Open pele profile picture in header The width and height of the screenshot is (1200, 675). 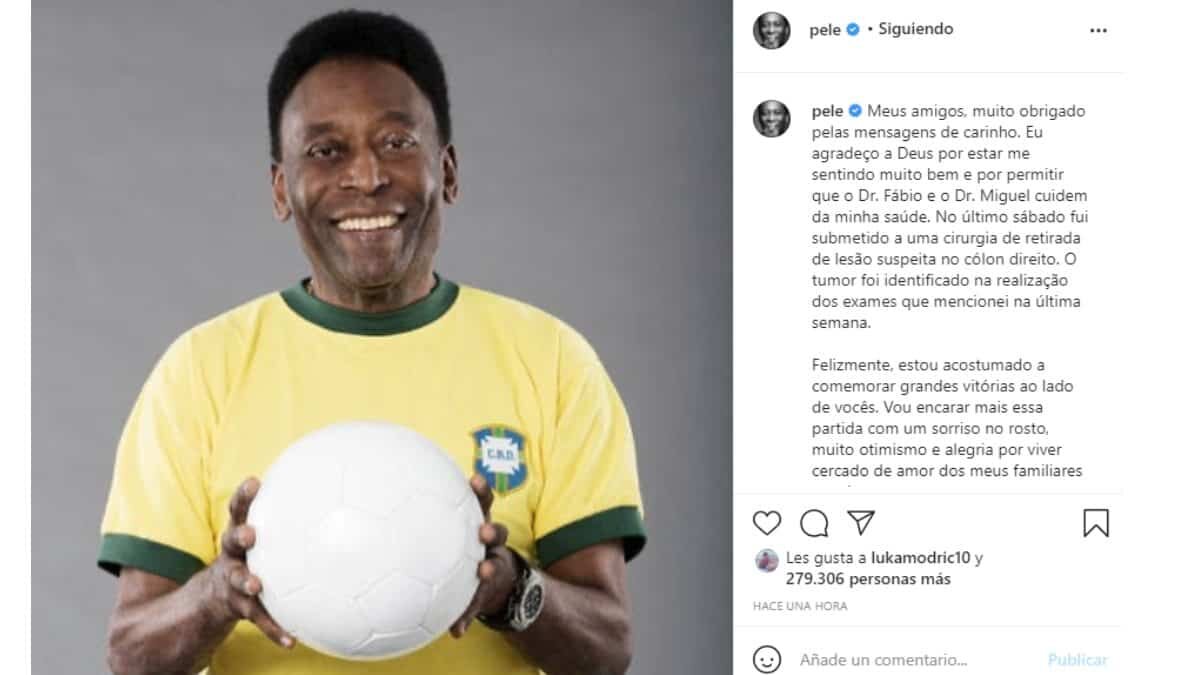771,30
